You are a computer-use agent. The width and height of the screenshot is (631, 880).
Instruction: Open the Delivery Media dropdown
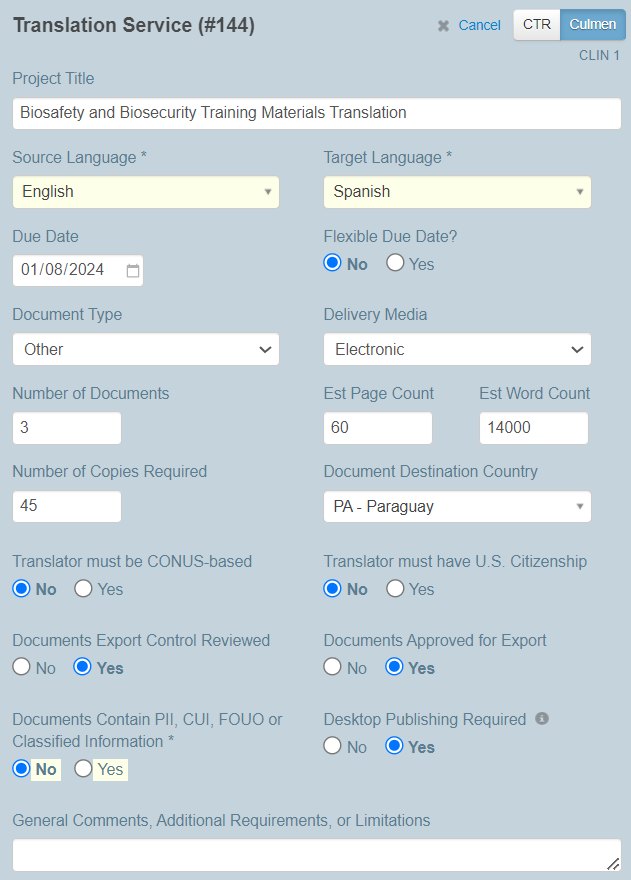[457, 349]
